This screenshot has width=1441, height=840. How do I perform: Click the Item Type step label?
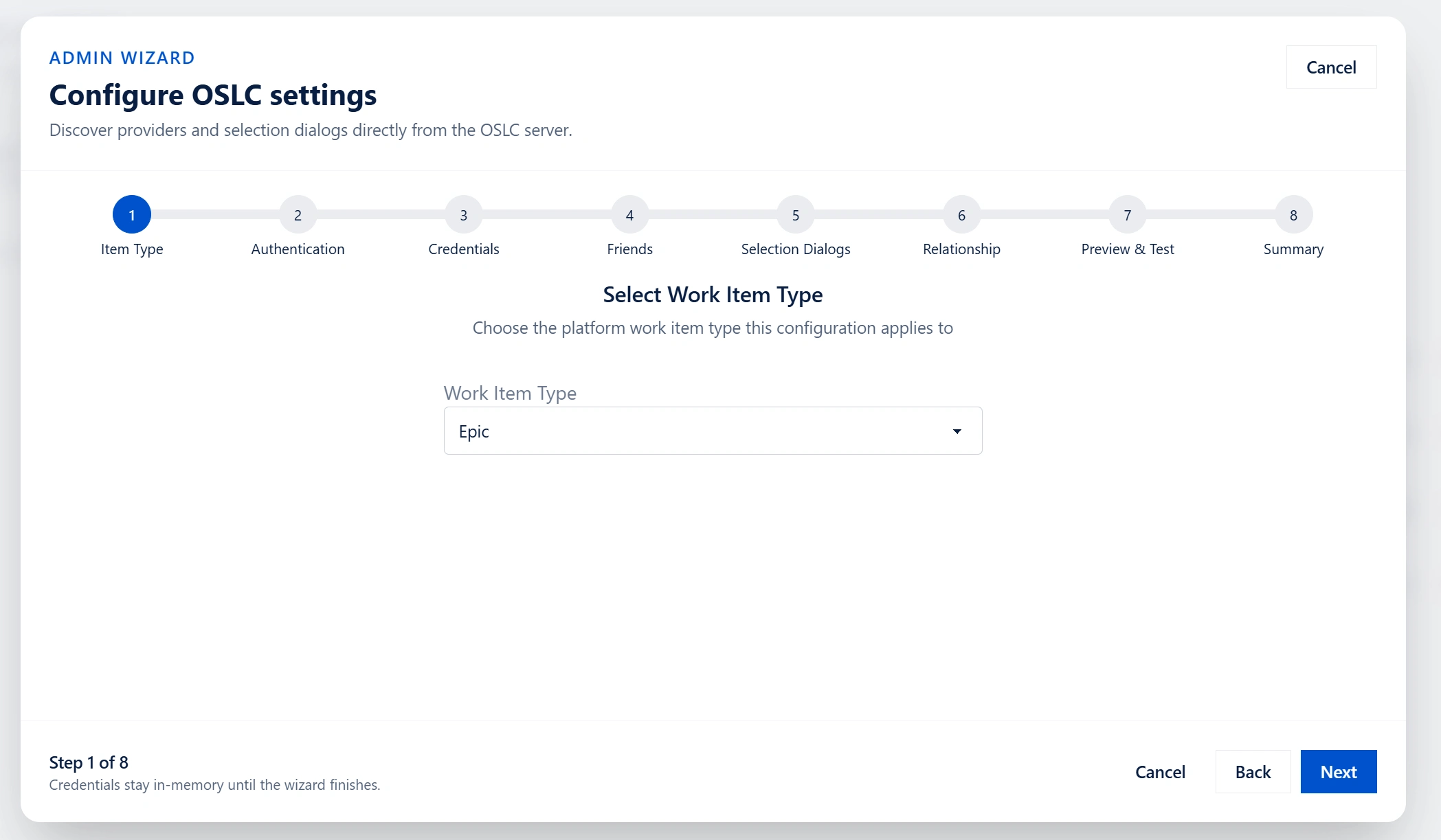(x=132, y=249)
